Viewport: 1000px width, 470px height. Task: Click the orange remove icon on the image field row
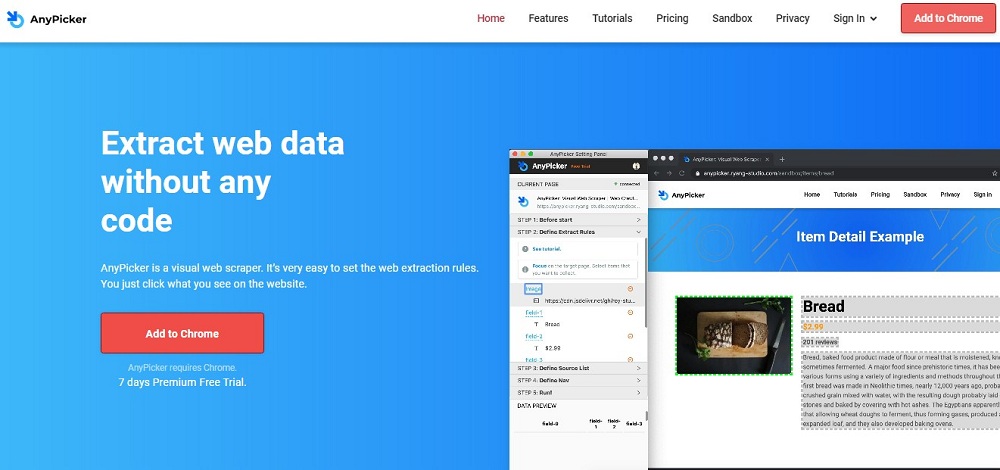pyautogui.click(x=630, y=289)
